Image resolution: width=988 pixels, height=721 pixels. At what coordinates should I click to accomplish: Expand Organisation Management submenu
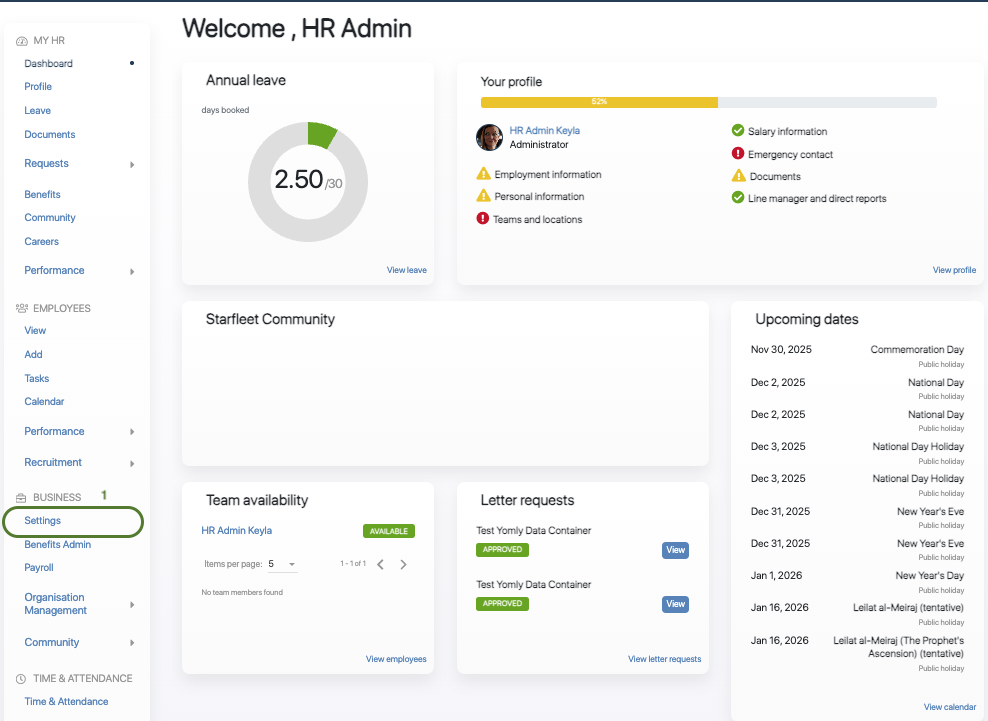point(132,604)
